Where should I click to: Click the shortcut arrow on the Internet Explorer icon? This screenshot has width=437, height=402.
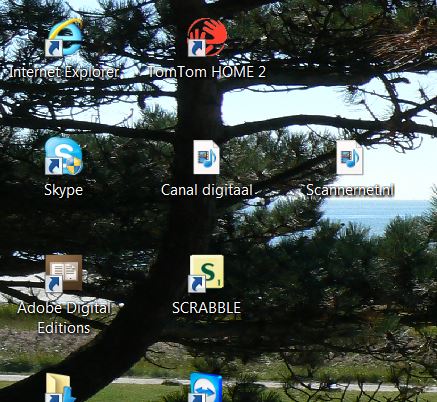54,48
